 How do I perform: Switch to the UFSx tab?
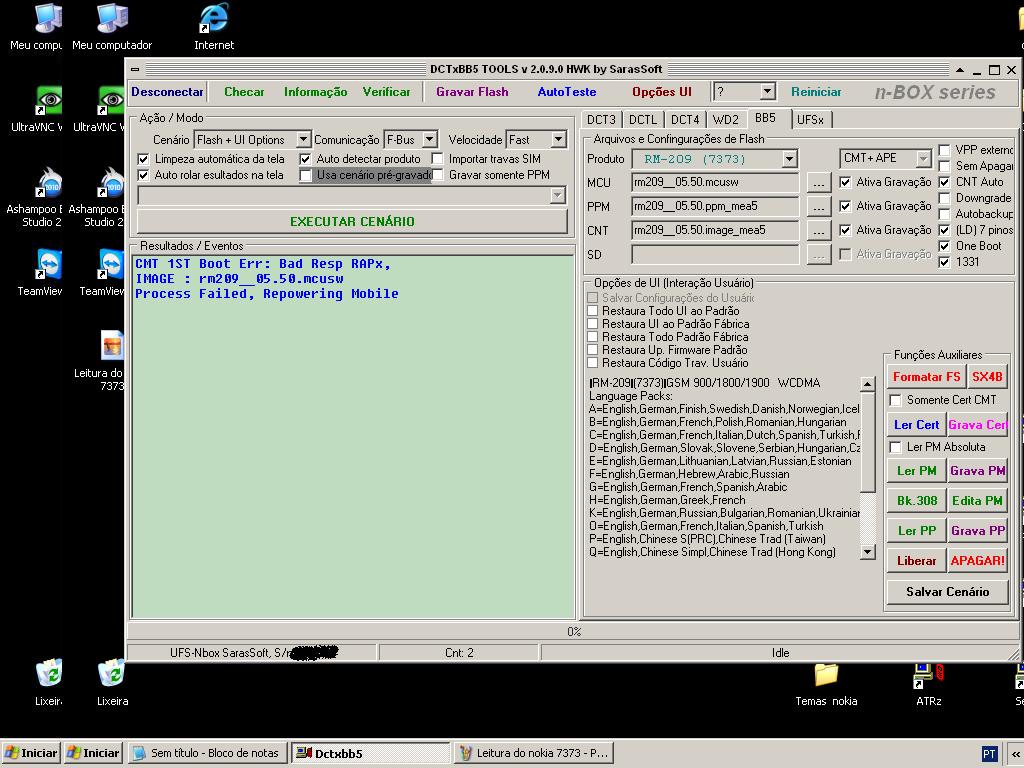tap(810, 120)
